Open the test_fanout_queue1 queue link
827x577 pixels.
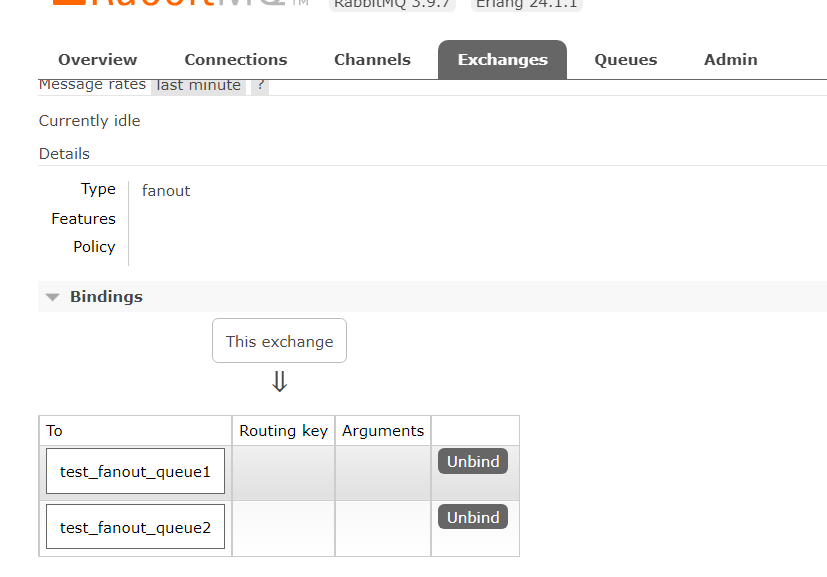[135, 472]
